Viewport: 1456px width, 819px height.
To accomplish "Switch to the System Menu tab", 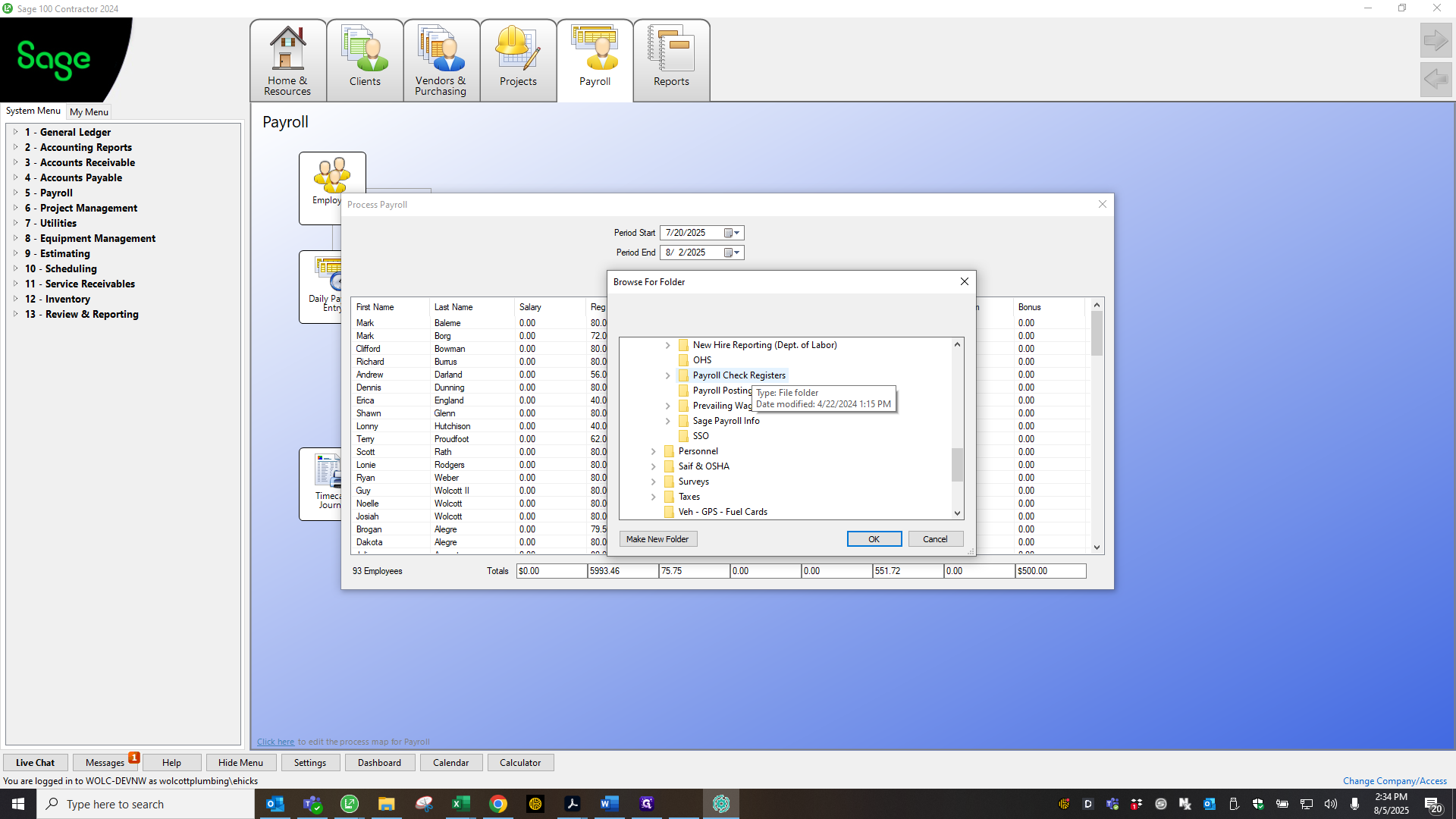I will pos(33,111).
